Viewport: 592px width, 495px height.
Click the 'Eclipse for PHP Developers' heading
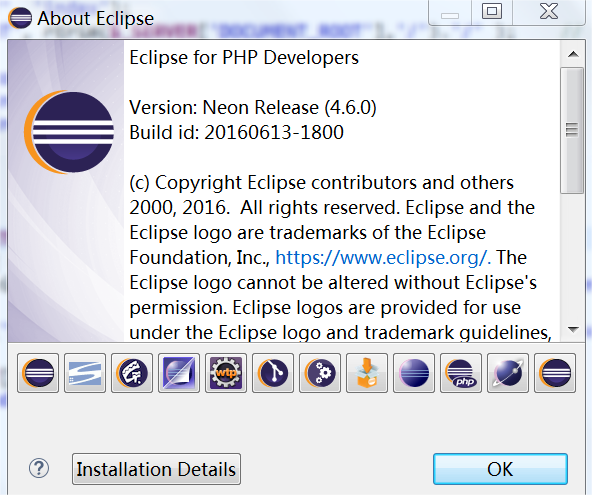point(244,58)
